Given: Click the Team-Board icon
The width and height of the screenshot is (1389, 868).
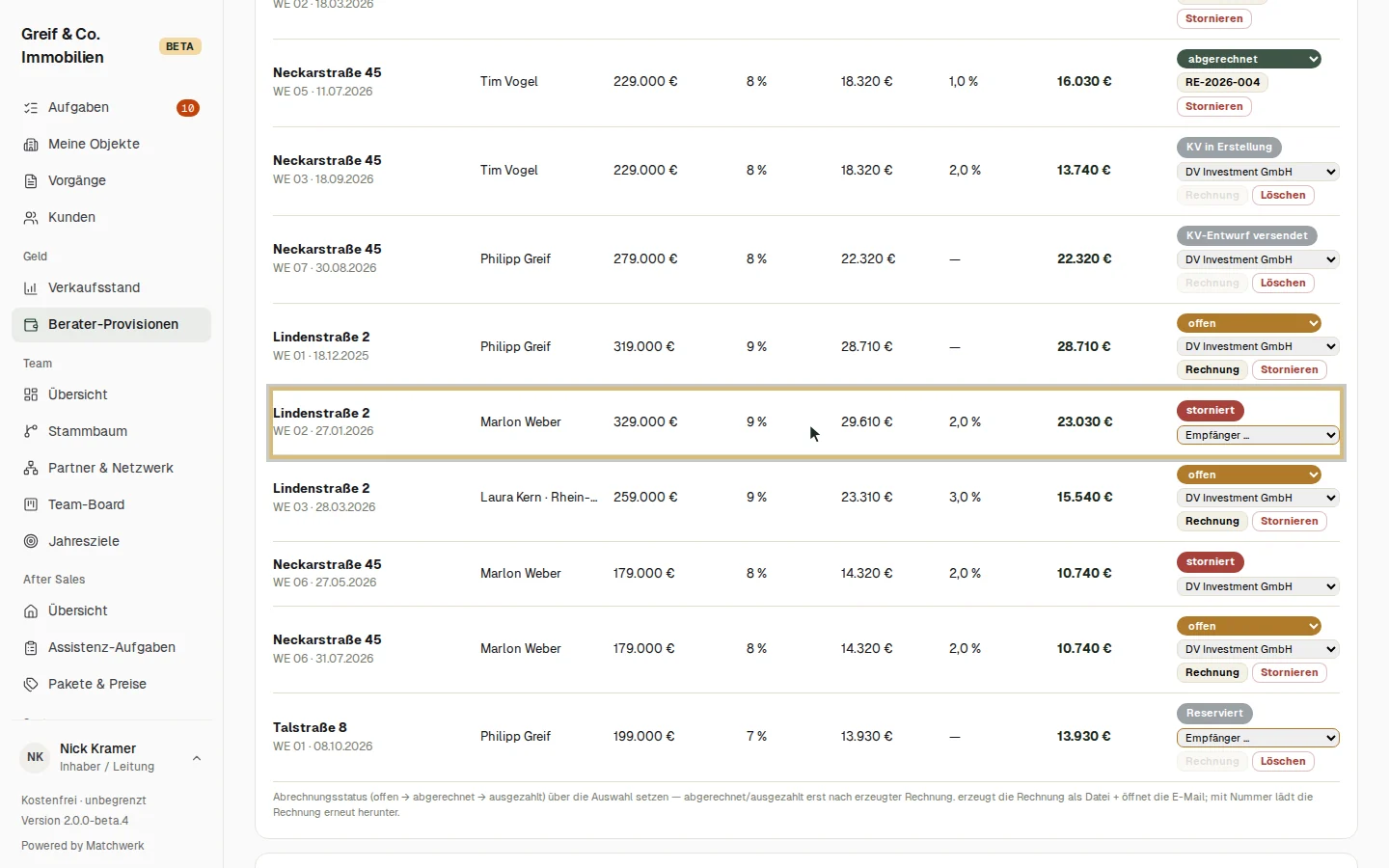Looking at the screenshot, I should coord(31,505).
